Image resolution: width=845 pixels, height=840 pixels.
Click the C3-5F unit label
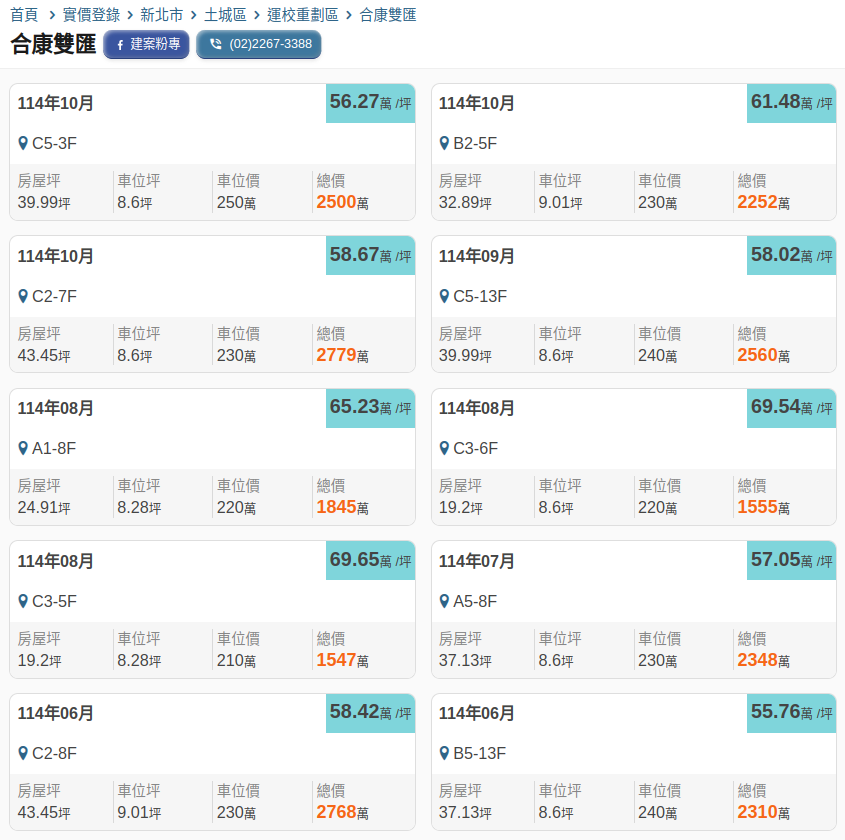point(54,601)
